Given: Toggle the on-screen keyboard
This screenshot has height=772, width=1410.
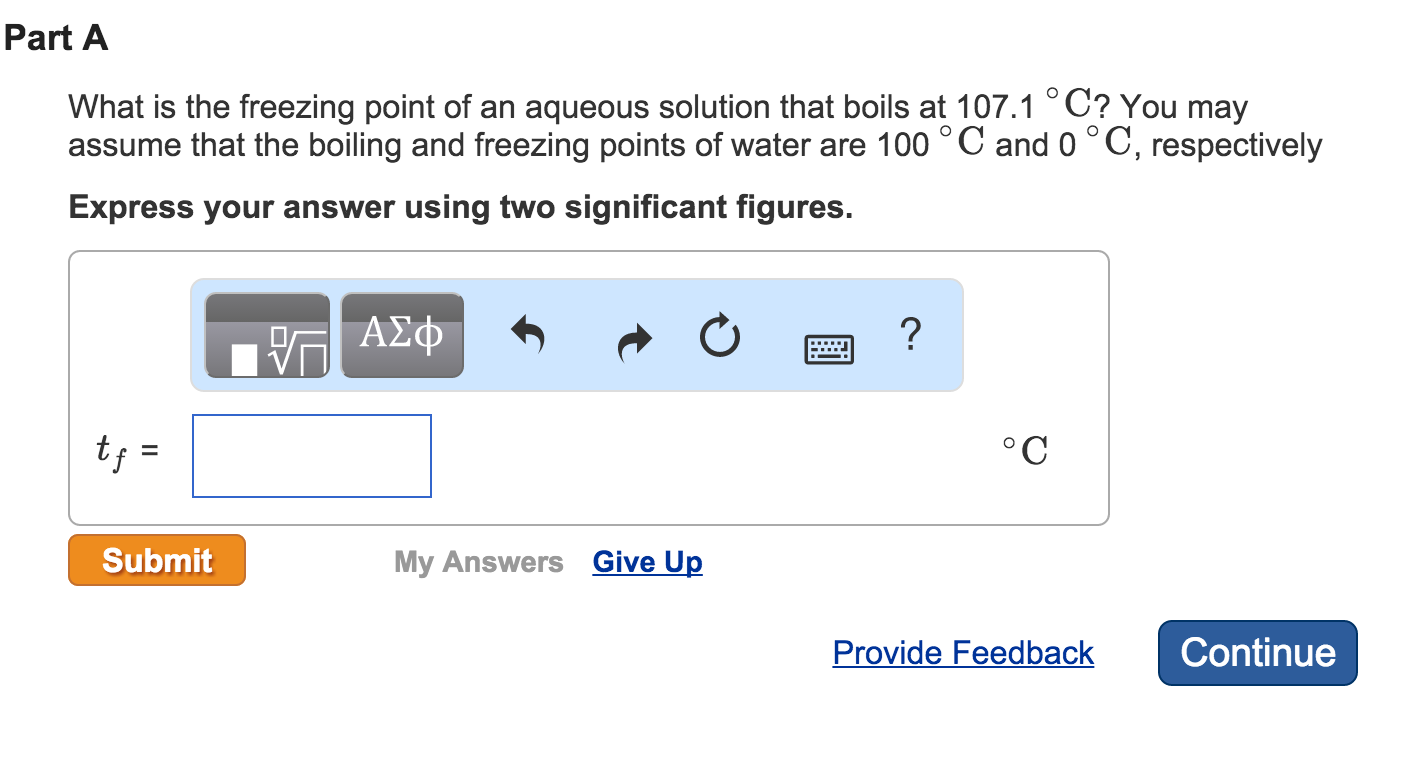Looking at the screenshot, I should (x=827, y=349).
